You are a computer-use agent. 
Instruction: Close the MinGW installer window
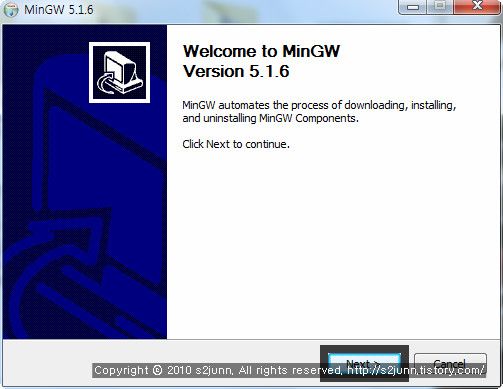click(x=477, y=6)
